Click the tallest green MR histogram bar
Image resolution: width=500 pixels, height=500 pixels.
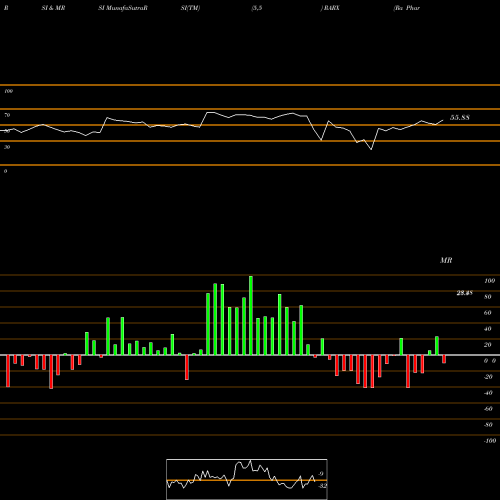[x=251, y=315]
